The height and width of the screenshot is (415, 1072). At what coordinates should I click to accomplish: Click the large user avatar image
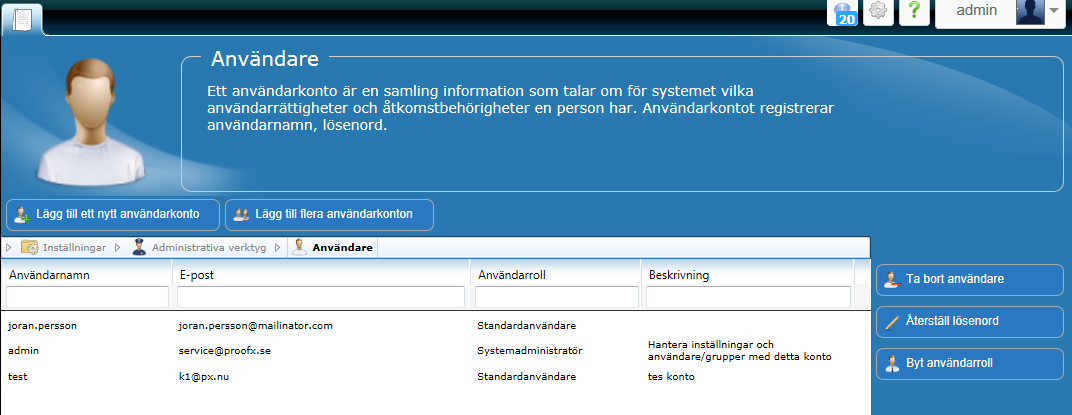[x=86, y=120]
